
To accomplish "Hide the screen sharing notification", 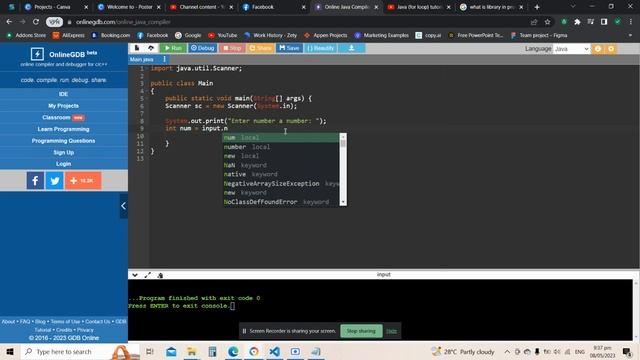I will pyautogui.click(x=391, y=331).
